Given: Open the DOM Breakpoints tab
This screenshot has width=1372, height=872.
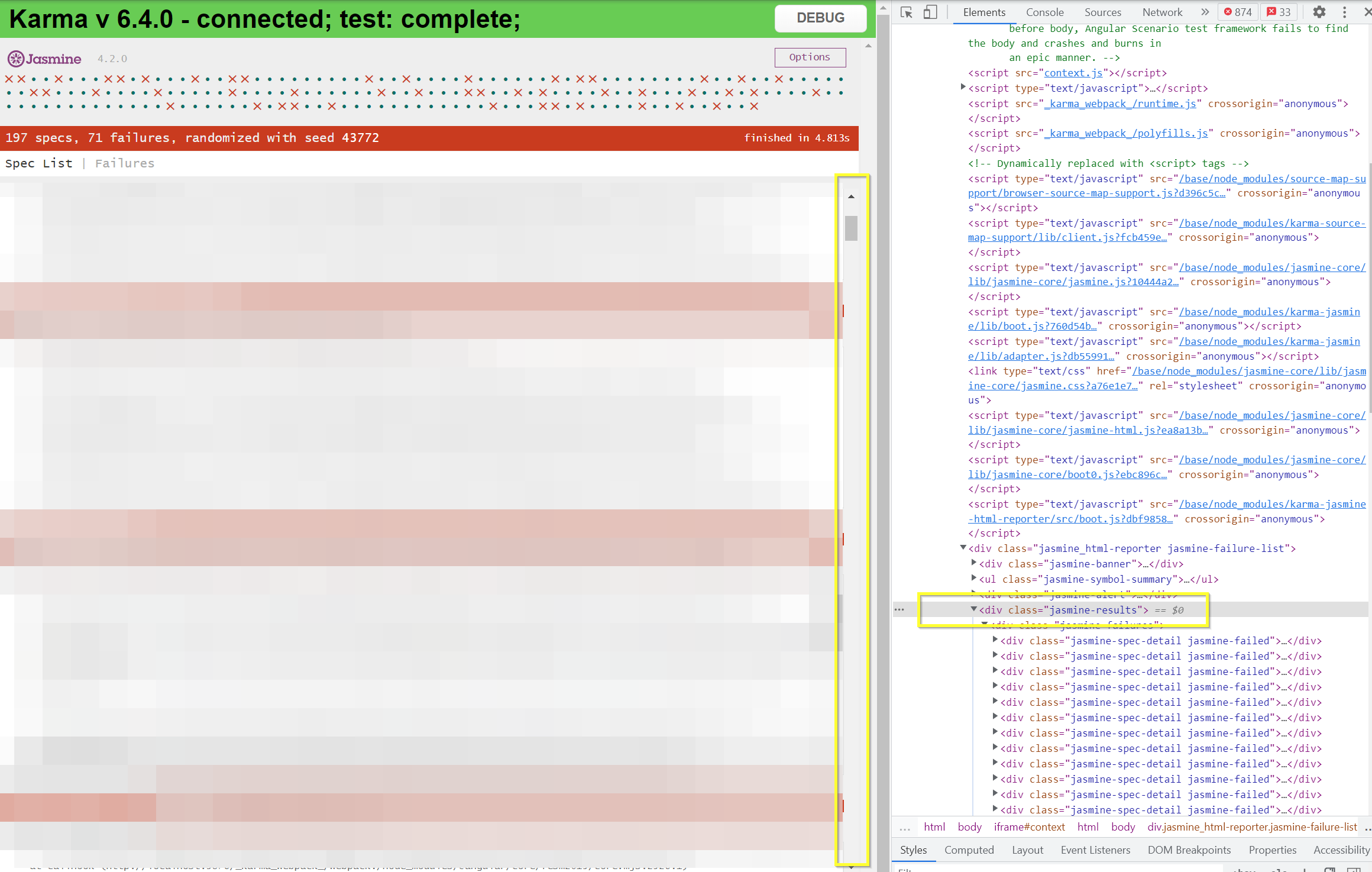Looking at the screenshot, I should coord(1189,850).
